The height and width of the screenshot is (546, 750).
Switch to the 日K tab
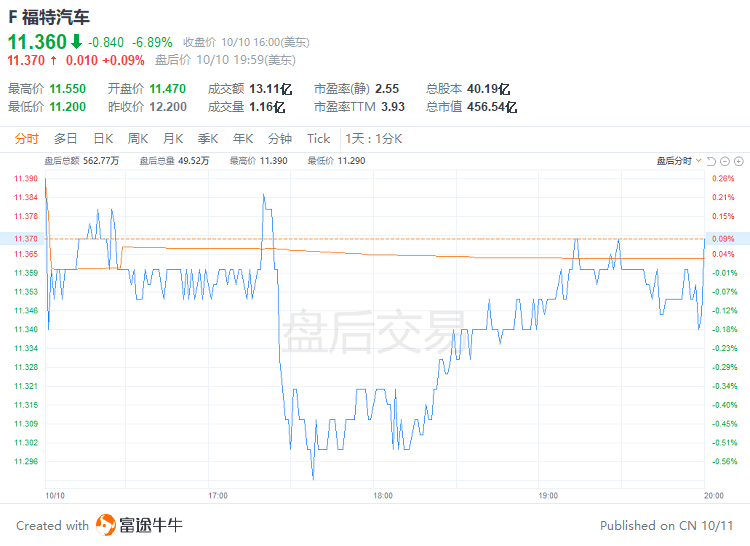(x=103, y=139)
